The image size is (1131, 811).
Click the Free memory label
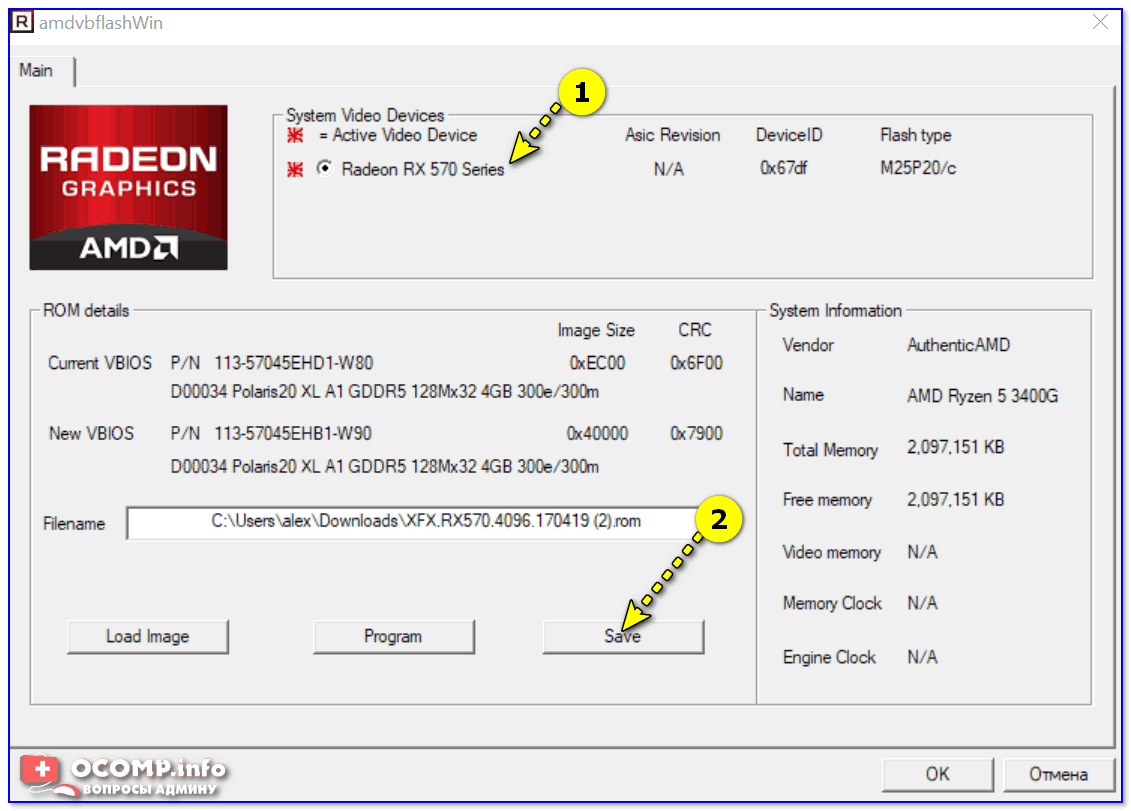point(827,499)
